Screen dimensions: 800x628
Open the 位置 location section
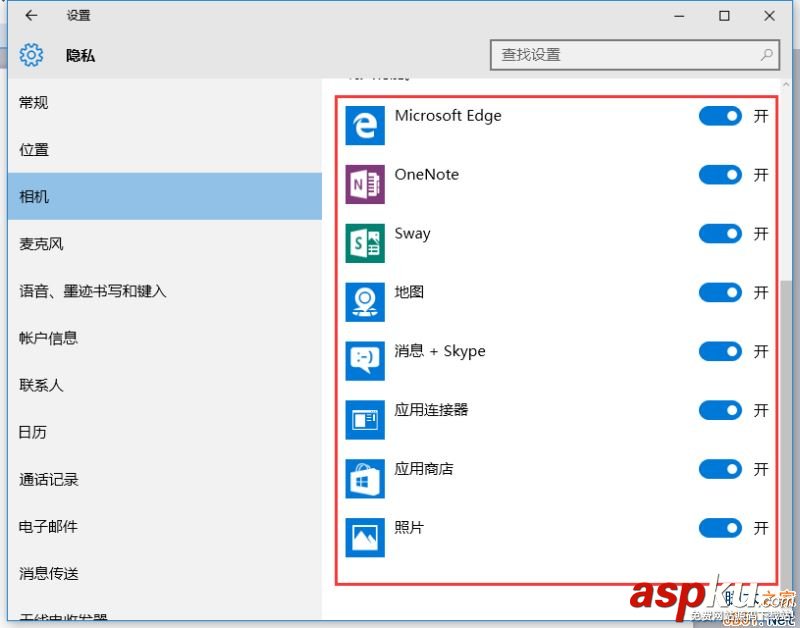click(x=165, y=149)
